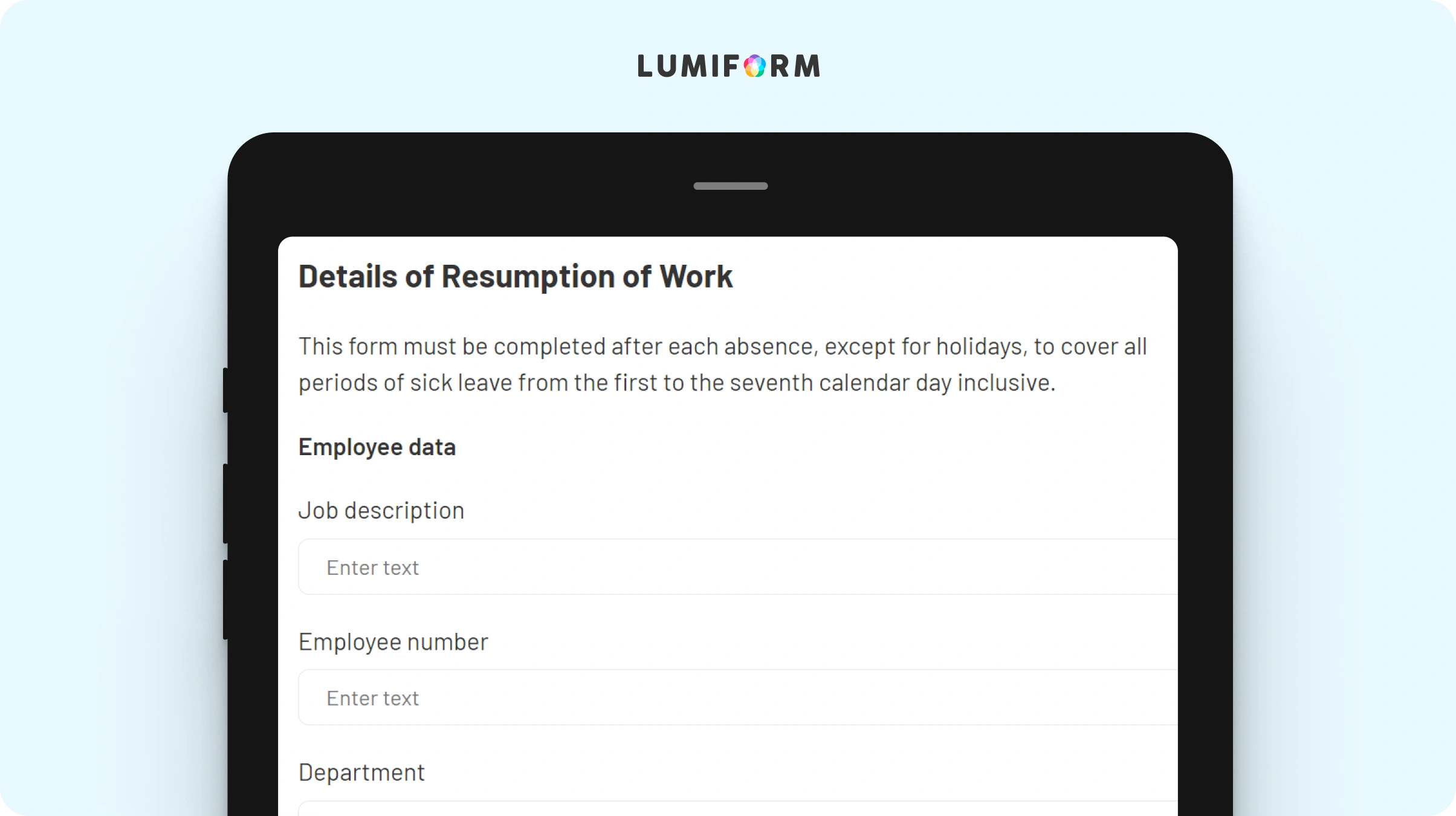Click 'Enter text' placeholder under Job description
This screenshot has height=816, width=1456.
point(373,568)
